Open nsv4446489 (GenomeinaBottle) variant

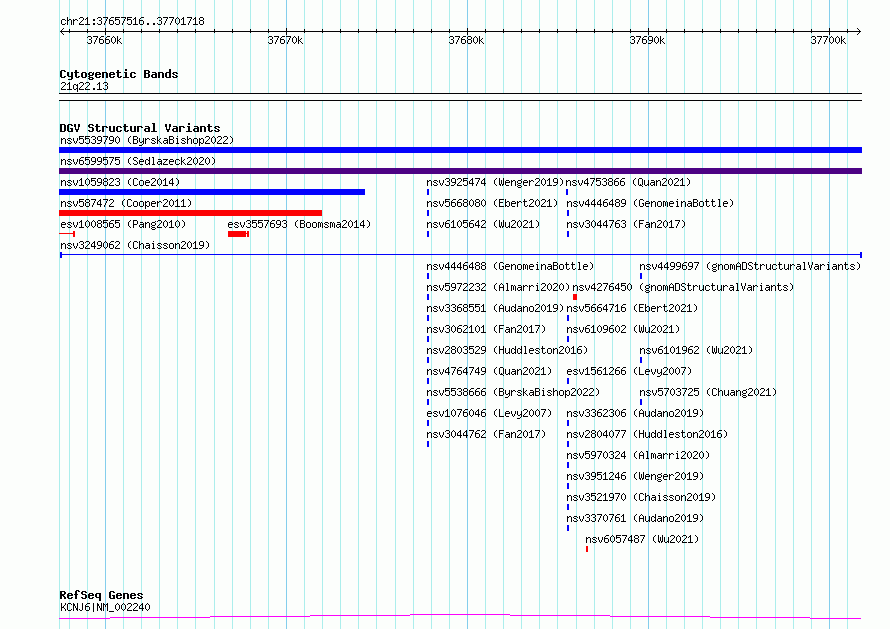650,203
